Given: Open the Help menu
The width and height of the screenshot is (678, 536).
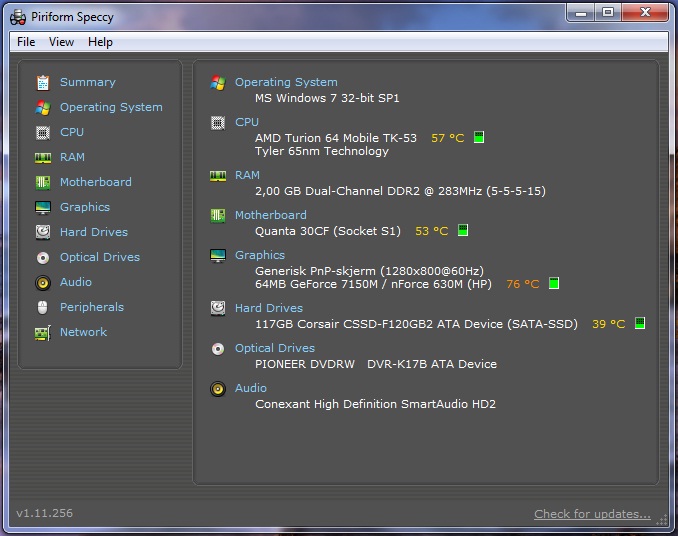Looking at the screenshot, I should pyautogui.click(x=100, y=42).
